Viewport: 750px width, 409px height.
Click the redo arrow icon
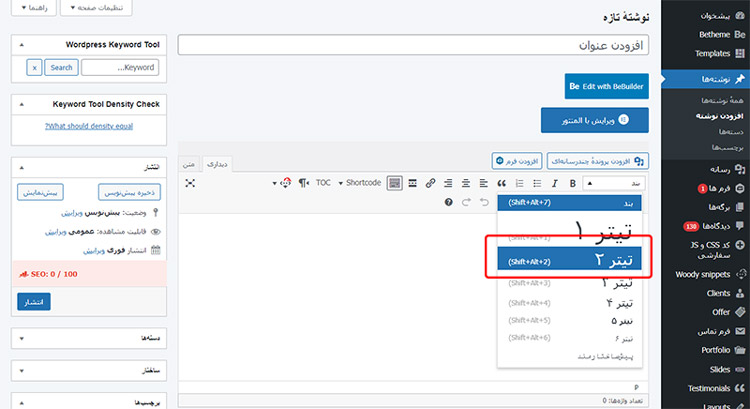click(466, 202)
